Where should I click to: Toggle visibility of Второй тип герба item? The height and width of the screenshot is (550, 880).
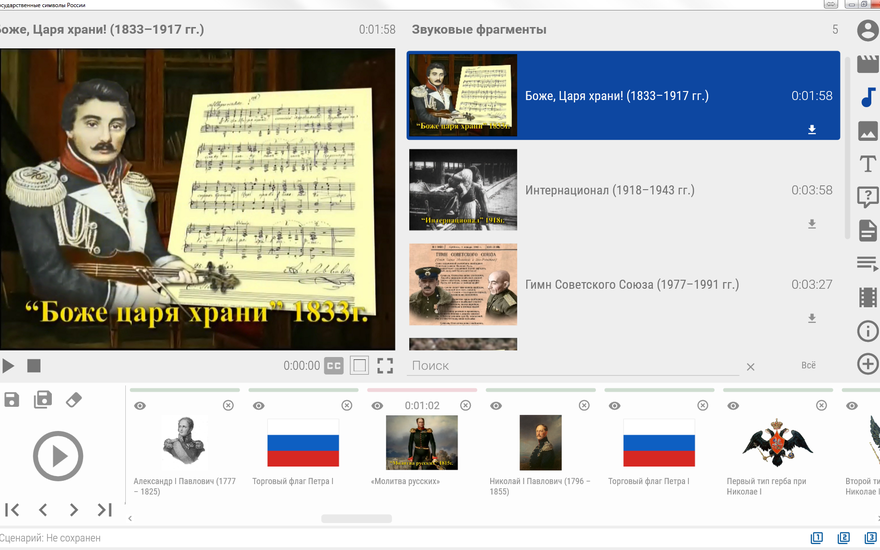(x=852, y=406)
